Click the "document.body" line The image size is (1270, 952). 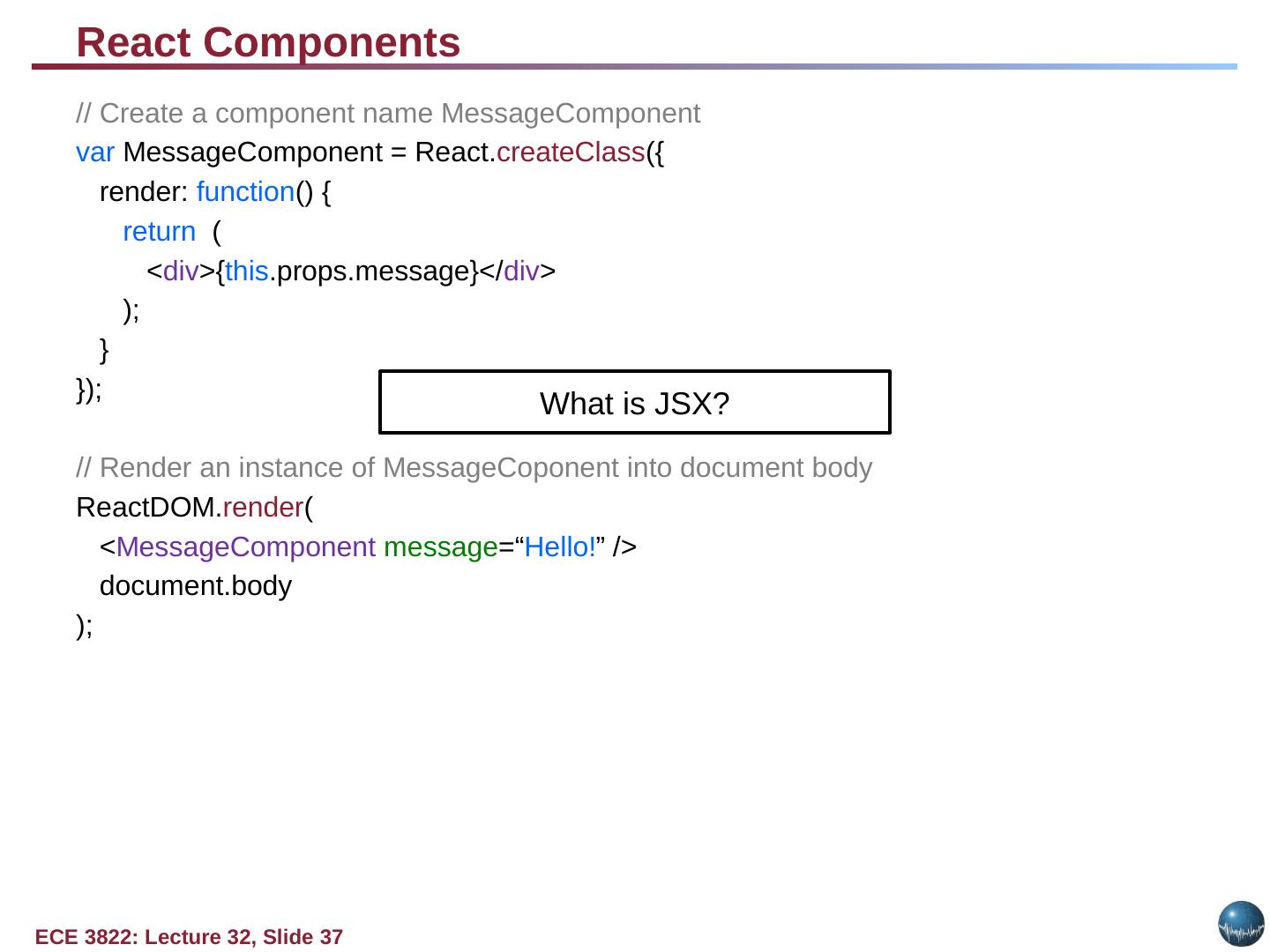195,586
